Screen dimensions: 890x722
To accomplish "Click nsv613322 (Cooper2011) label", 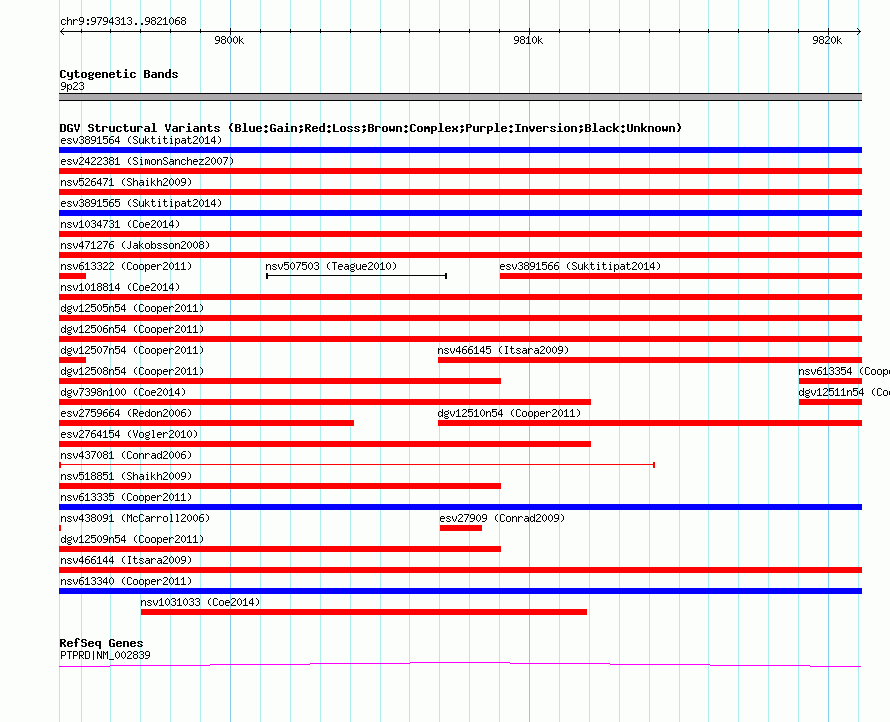I will (126, 266).
